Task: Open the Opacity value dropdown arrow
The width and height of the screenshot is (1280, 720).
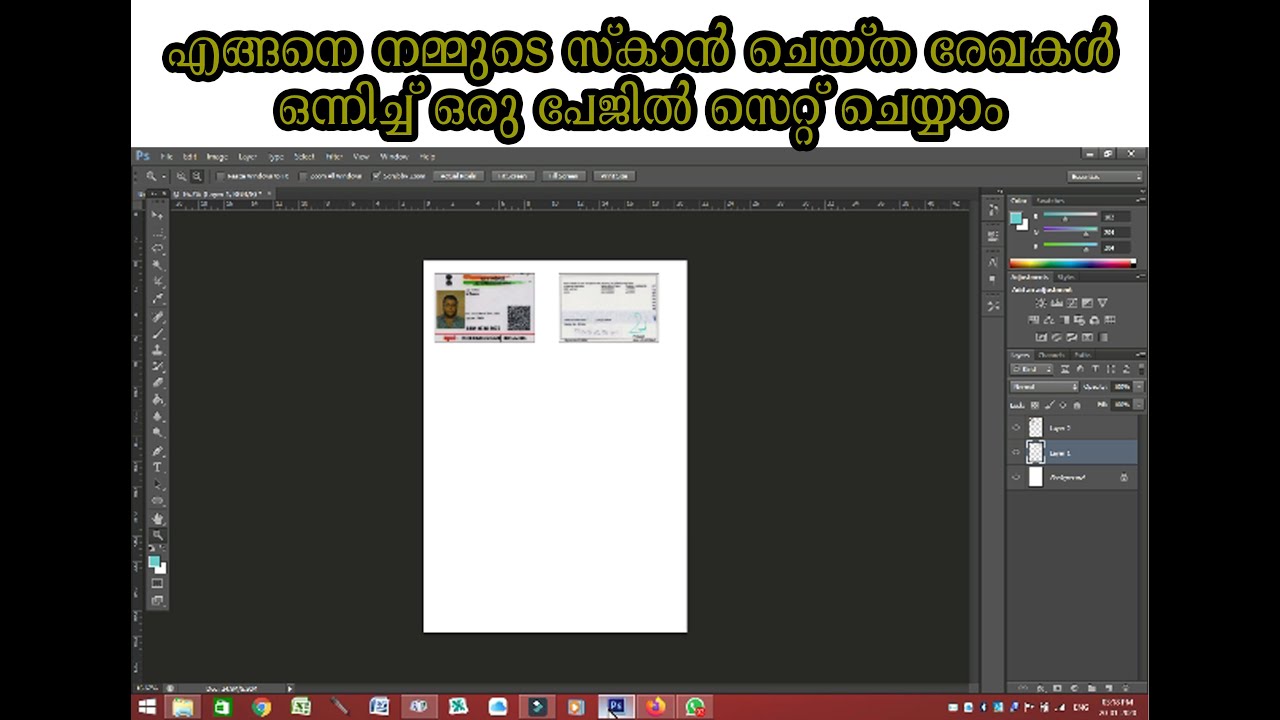Action: [1139, 387]
